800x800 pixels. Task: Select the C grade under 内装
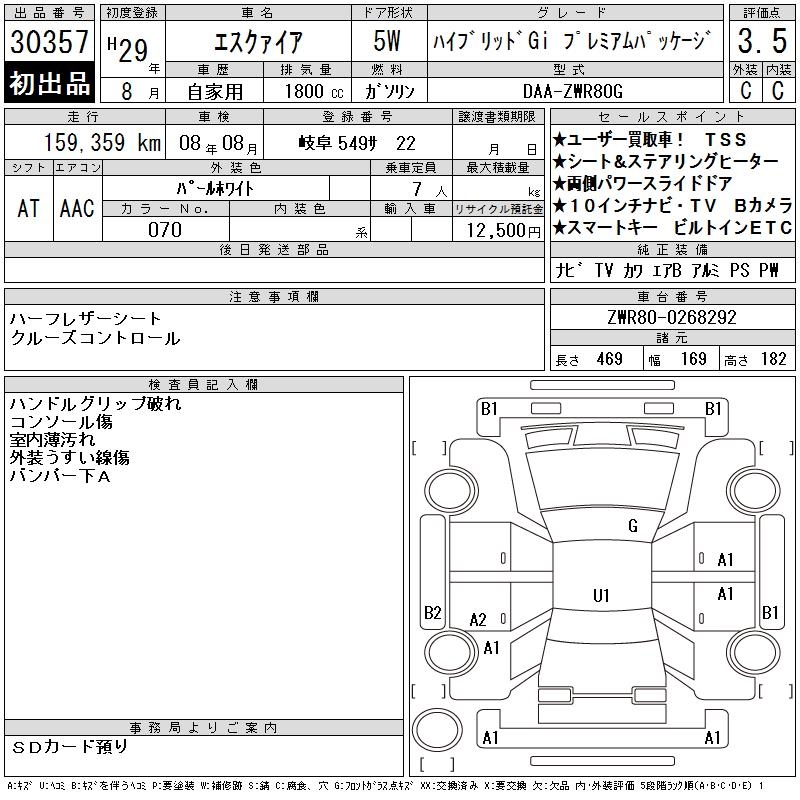[x=778, y=91]
